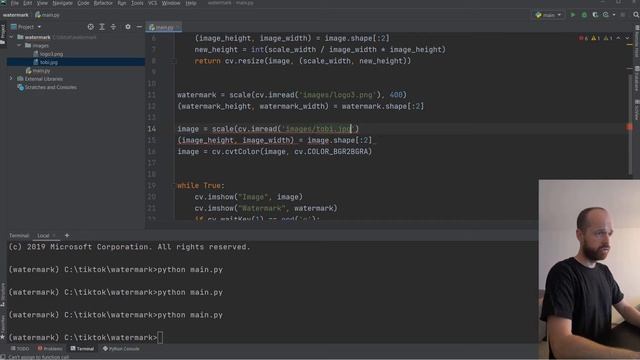Open the dropdown arrow next to the Profile icon
The height and width of the screenshot is (360, 640).
(613, 15)
